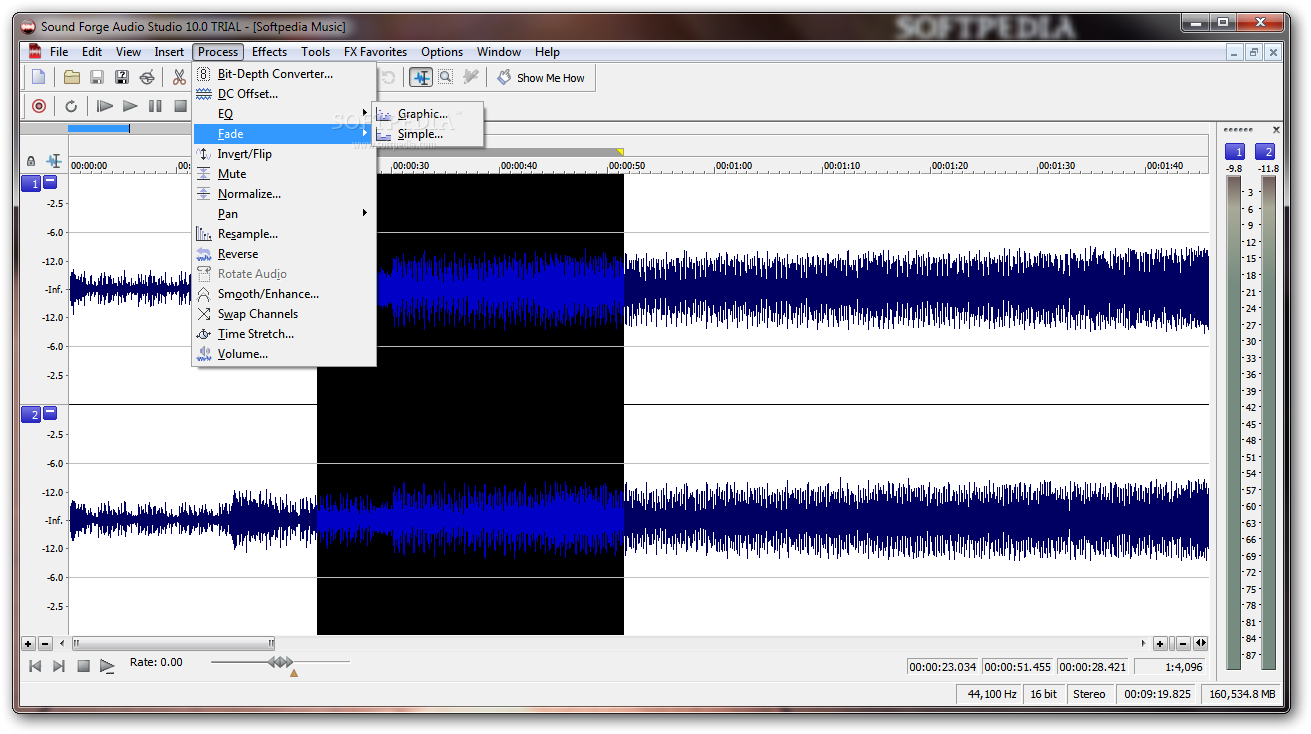Viewport: 1311px width, 734px height.
Task: Collapse channel 1 with its minus button
Action: click(50, 183)
